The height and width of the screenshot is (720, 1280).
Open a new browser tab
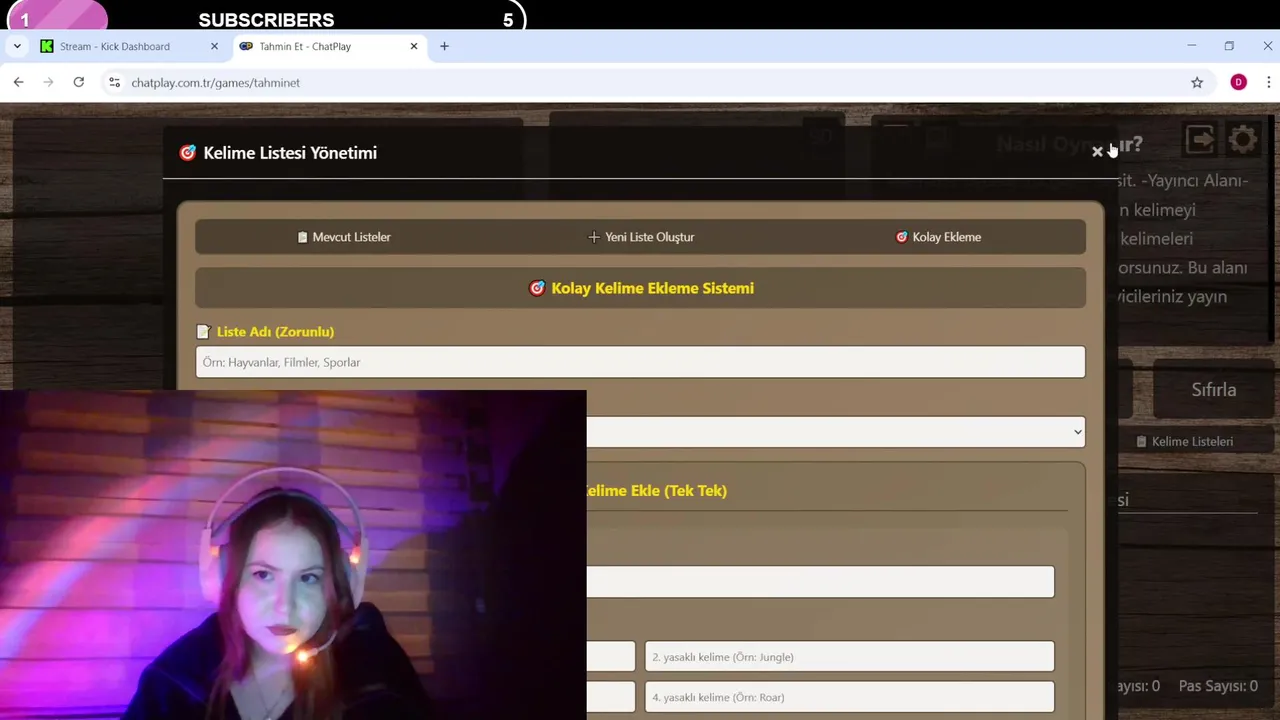click(444, 46)
